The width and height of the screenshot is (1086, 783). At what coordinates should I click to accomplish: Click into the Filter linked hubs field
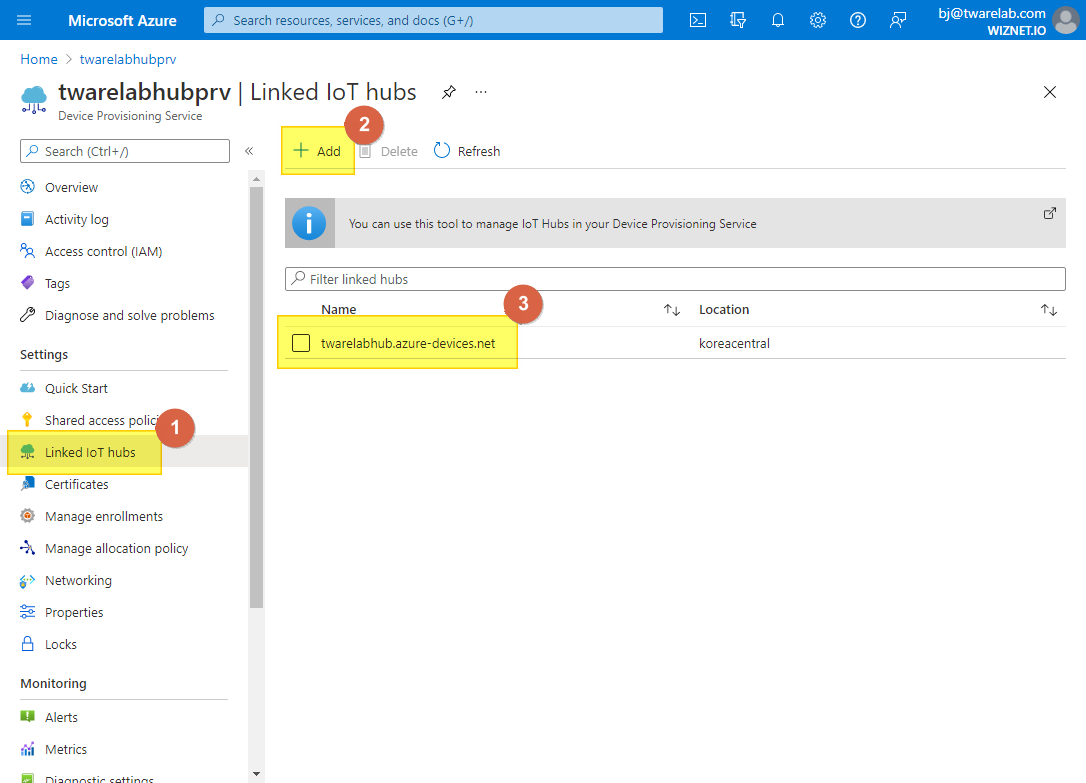point(675,279)
